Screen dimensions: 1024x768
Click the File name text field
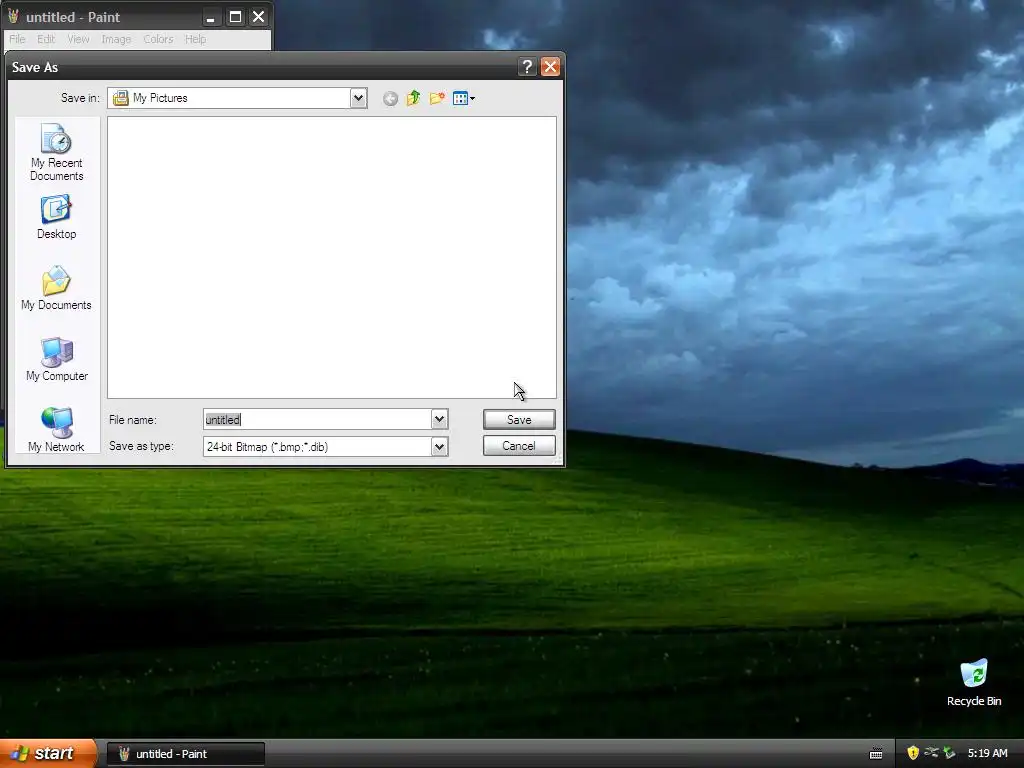coord(317,419)
